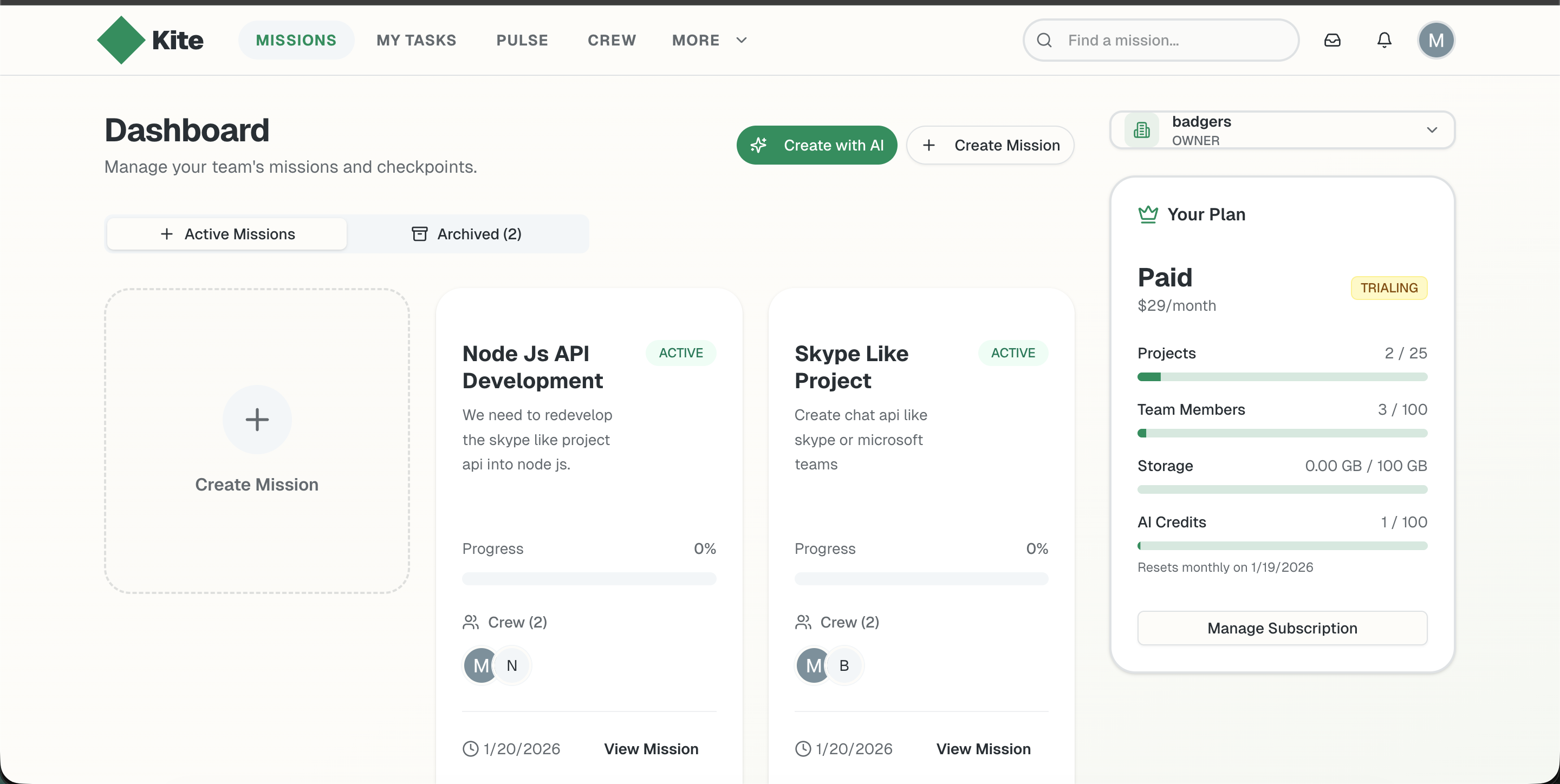Open the PULSE navigation item
The height and width of the screenshot is (784, 1560).
click(522, 40)
